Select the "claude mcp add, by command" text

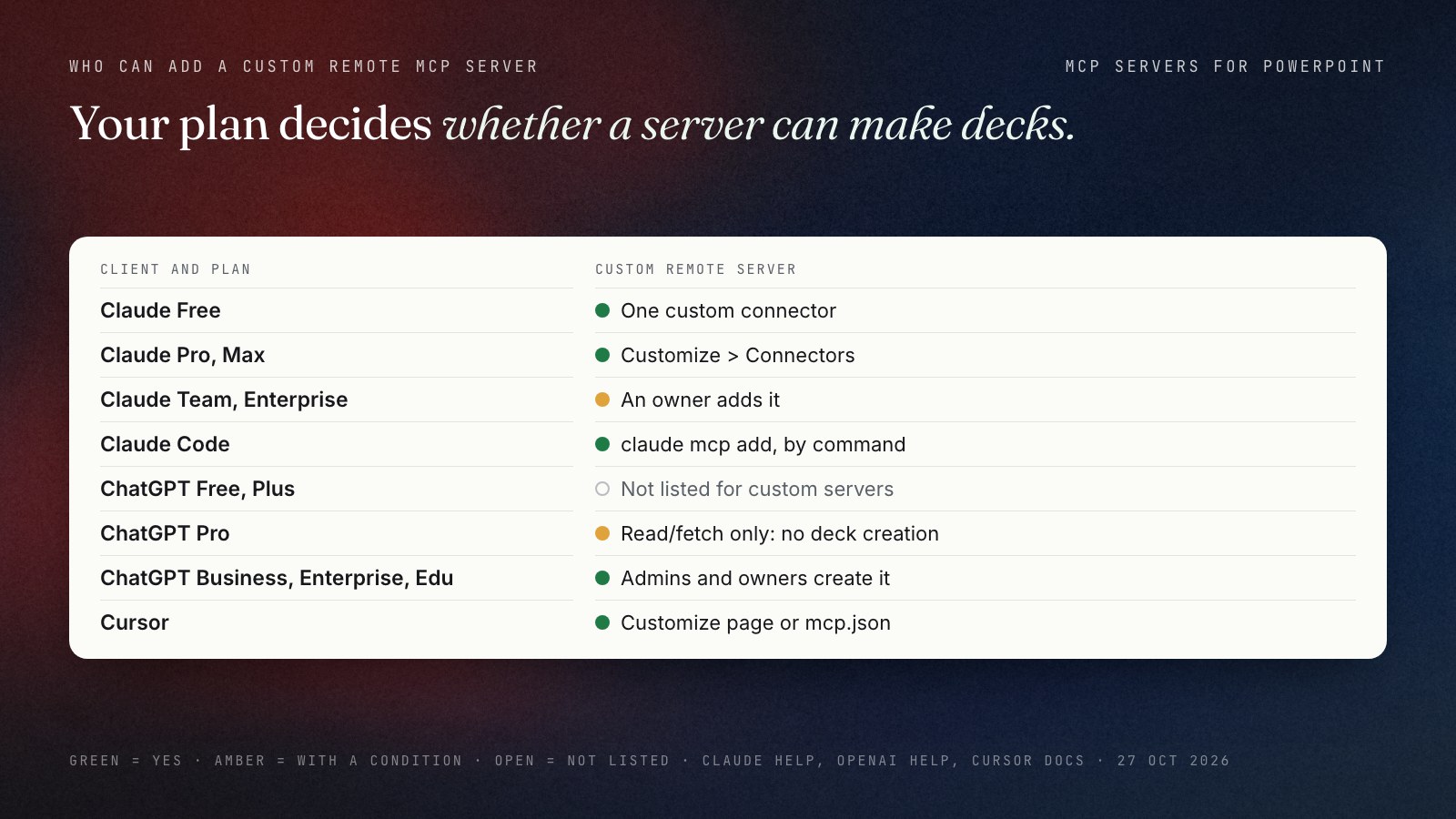tap(763, 444)
